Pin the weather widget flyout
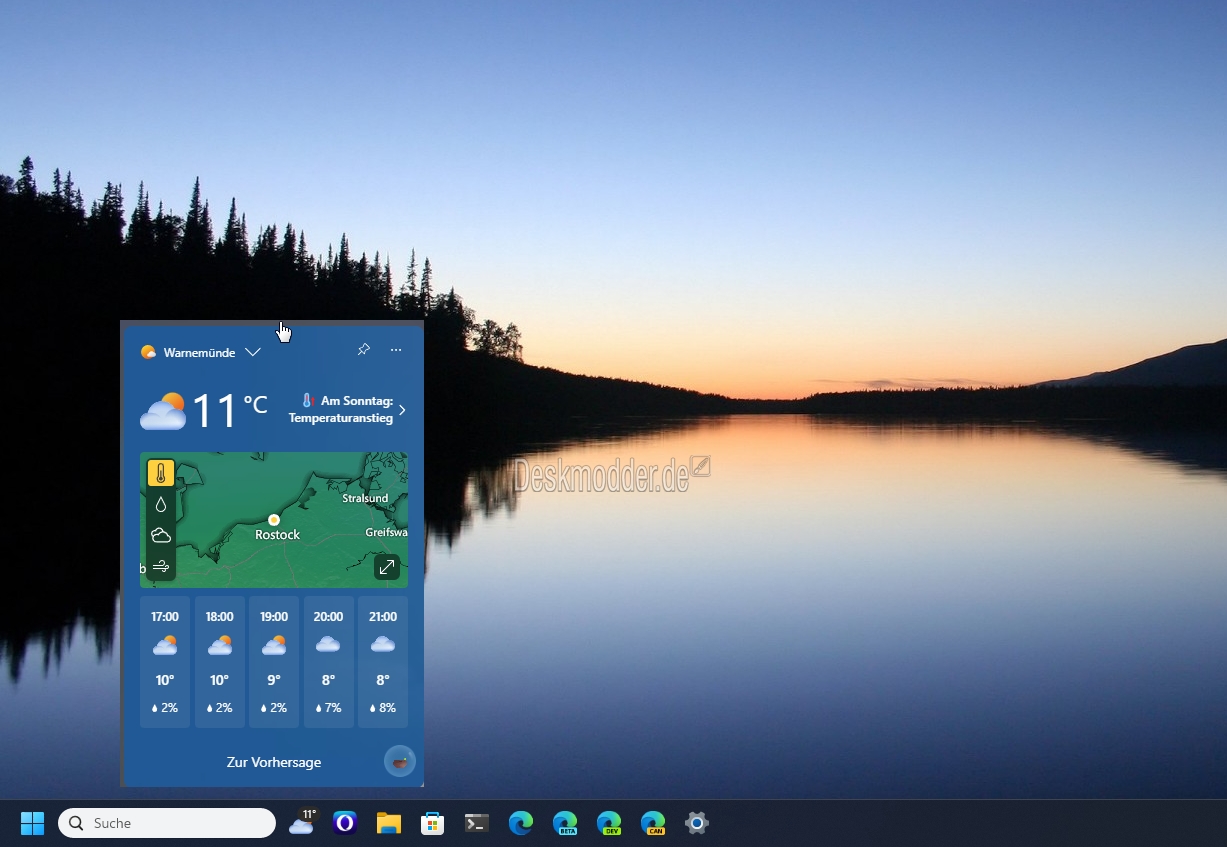The height and width of the screenshot is (847, 1227). pos(363,350)
